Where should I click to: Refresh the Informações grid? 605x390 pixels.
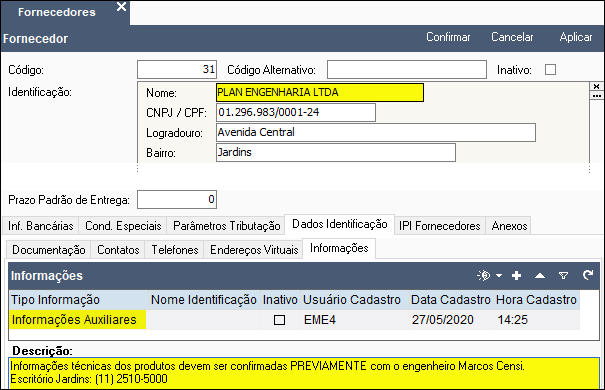click(x=588, y=275)
